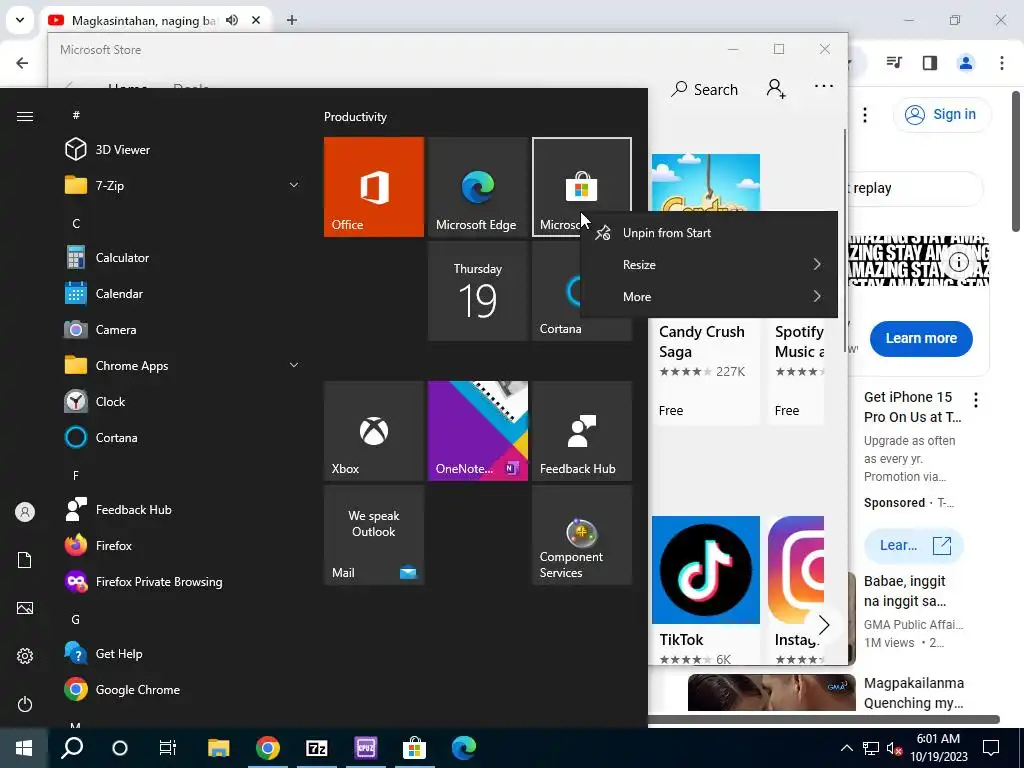This screenshot has height=768, width=1024.
Task: Select Unpin from Start
Action: pos(709,232)
